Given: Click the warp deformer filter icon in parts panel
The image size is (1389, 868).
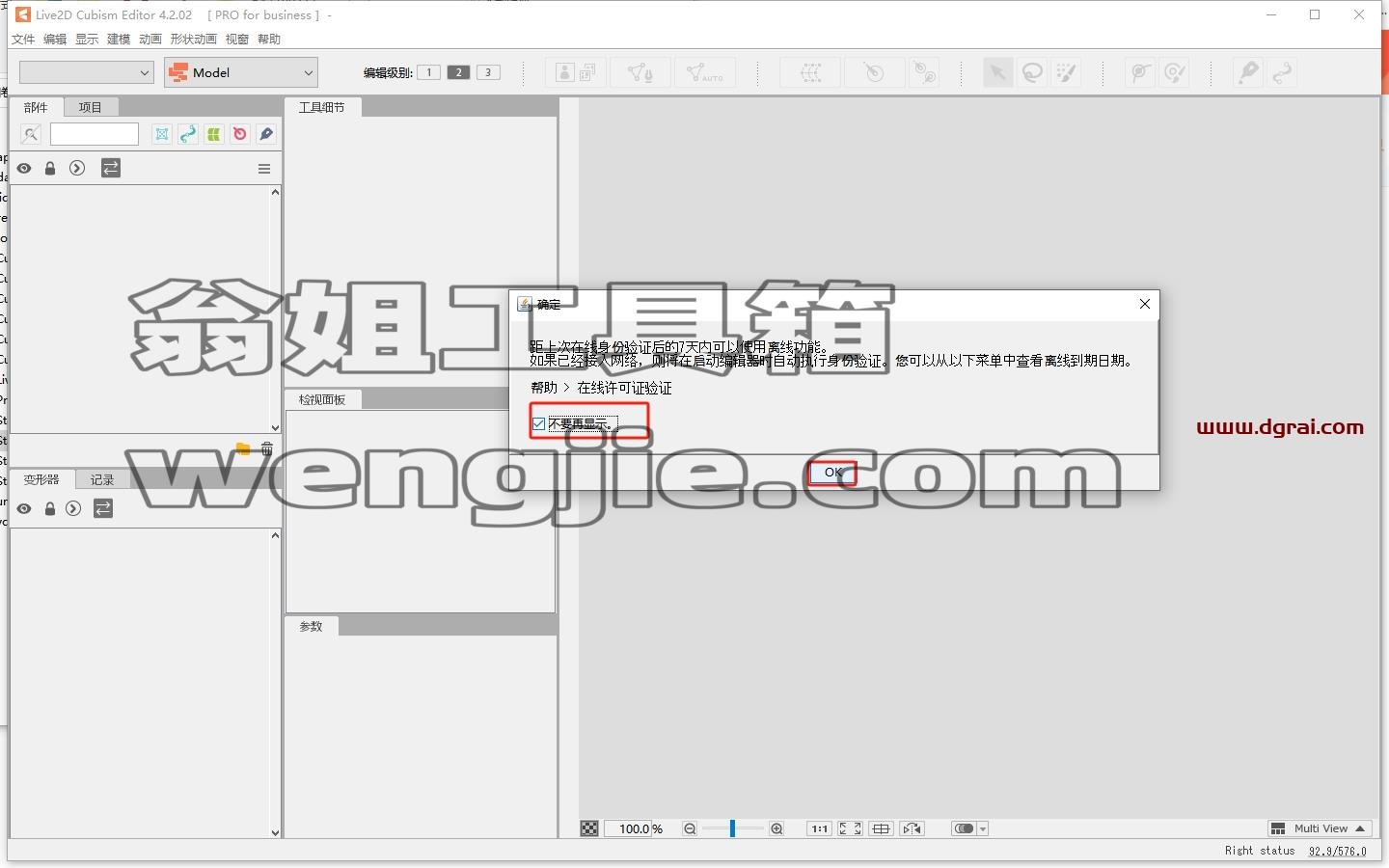Looking at the screenshot, I should 162,134.
